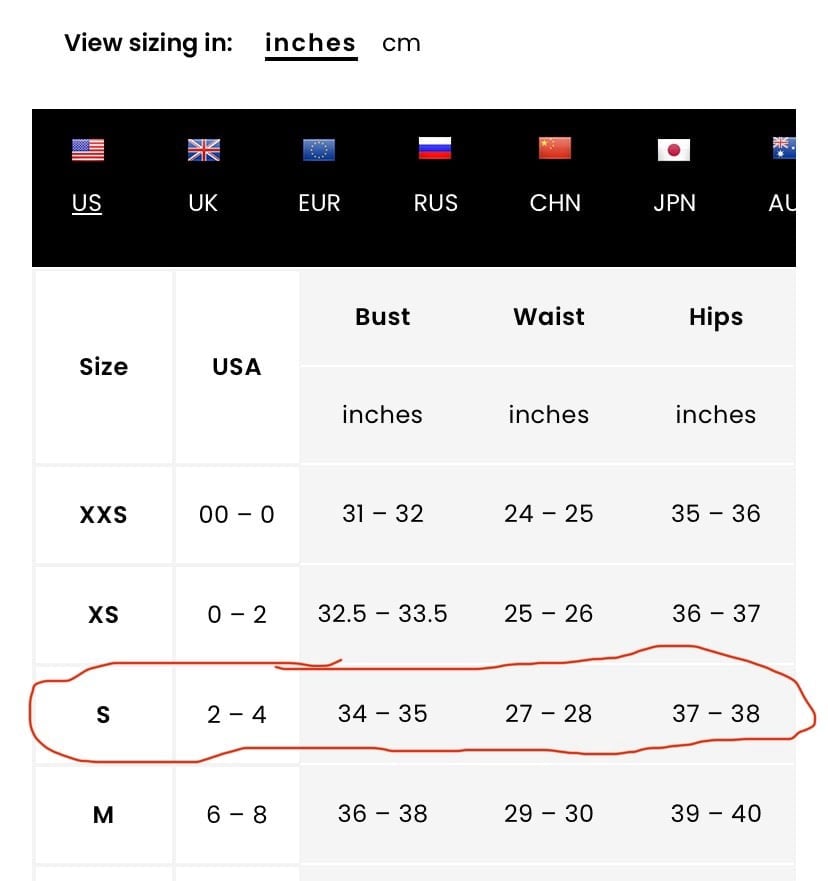Viewport: 828px width, 881px height.
Task: Switch to RUS size conversions
Action: 435,203
